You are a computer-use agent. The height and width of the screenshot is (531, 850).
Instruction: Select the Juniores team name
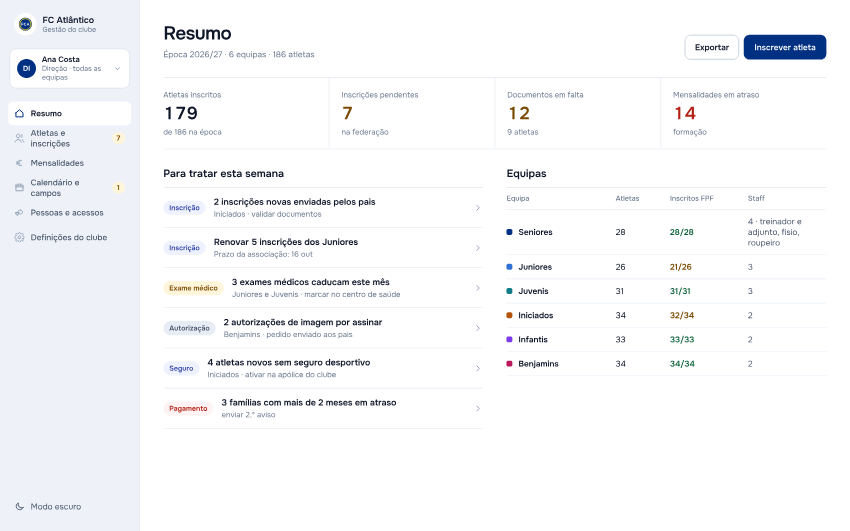[x=535, y=267]
